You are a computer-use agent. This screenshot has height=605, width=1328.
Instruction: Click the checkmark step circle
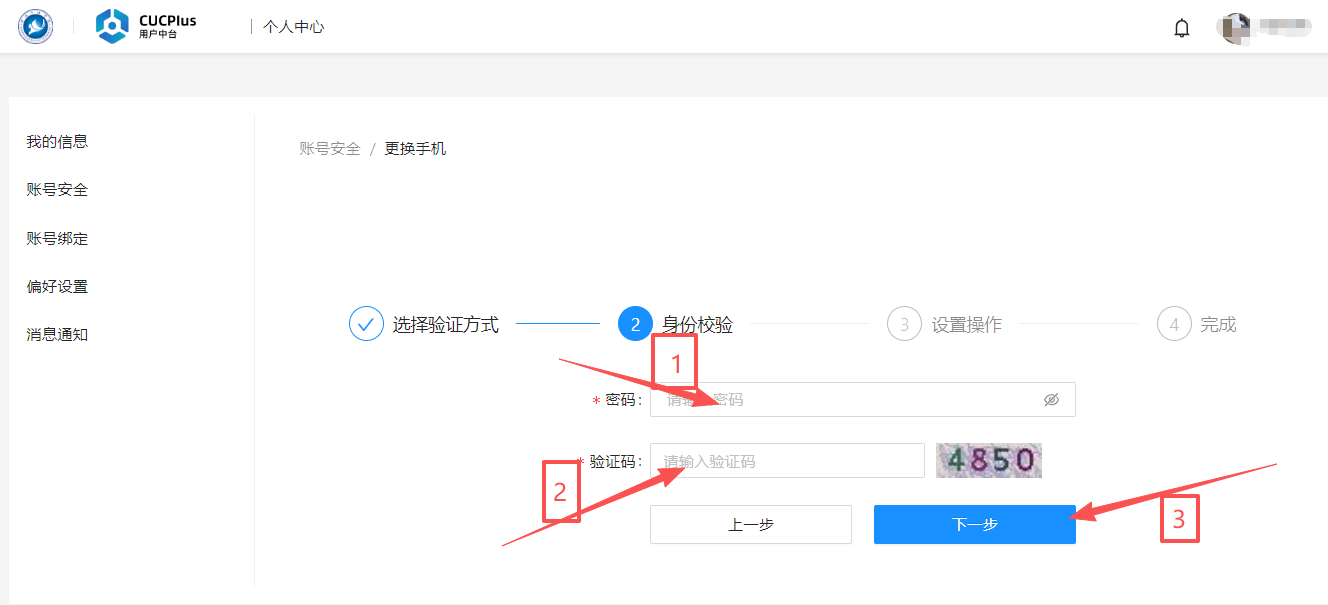click(x=366, y=324)
